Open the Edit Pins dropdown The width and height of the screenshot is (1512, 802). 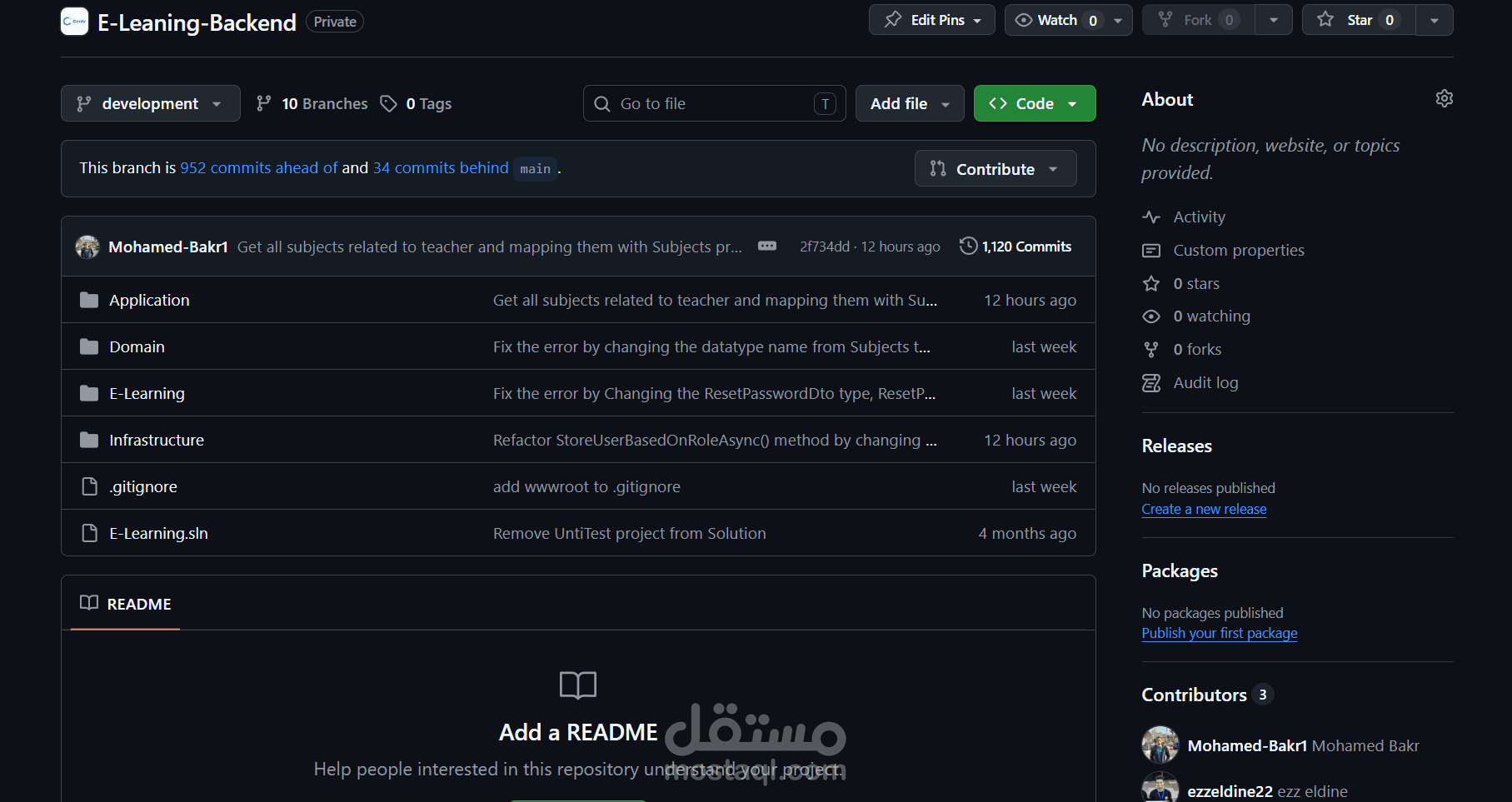pyautogui.click(x=932, y=20)
